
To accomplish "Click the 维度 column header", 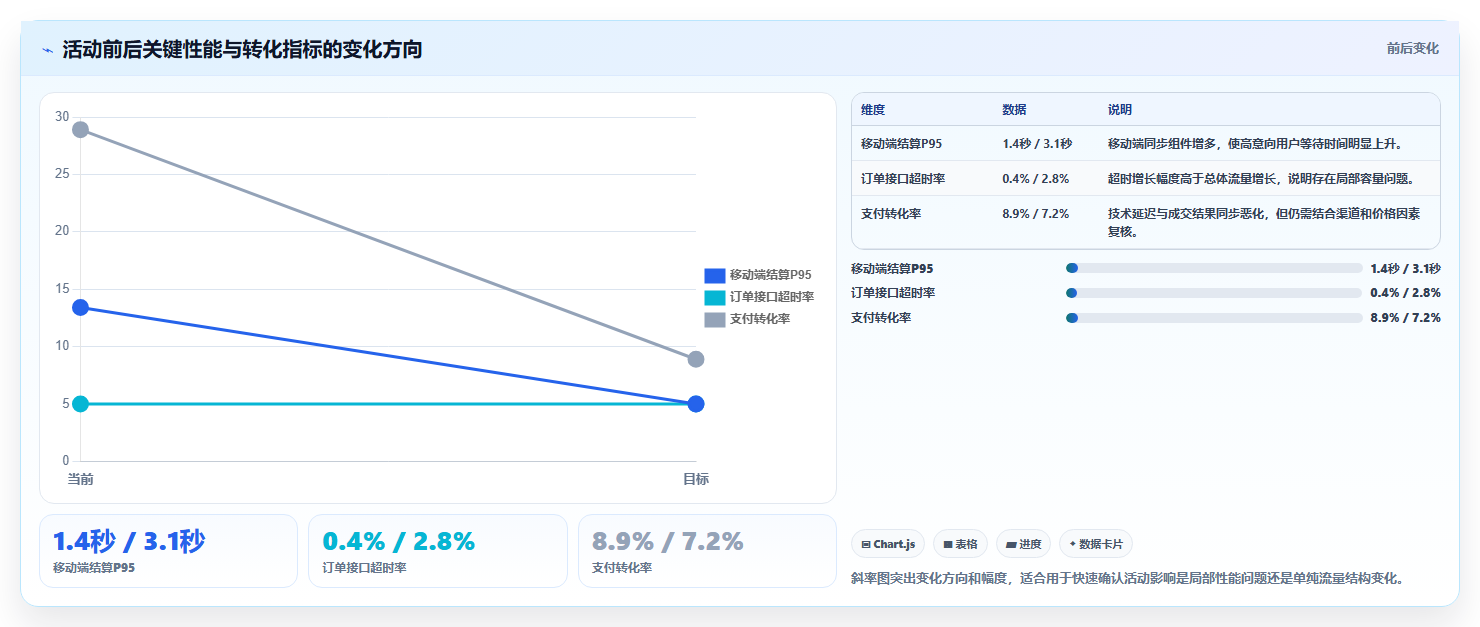I will (x=873, y=110).
